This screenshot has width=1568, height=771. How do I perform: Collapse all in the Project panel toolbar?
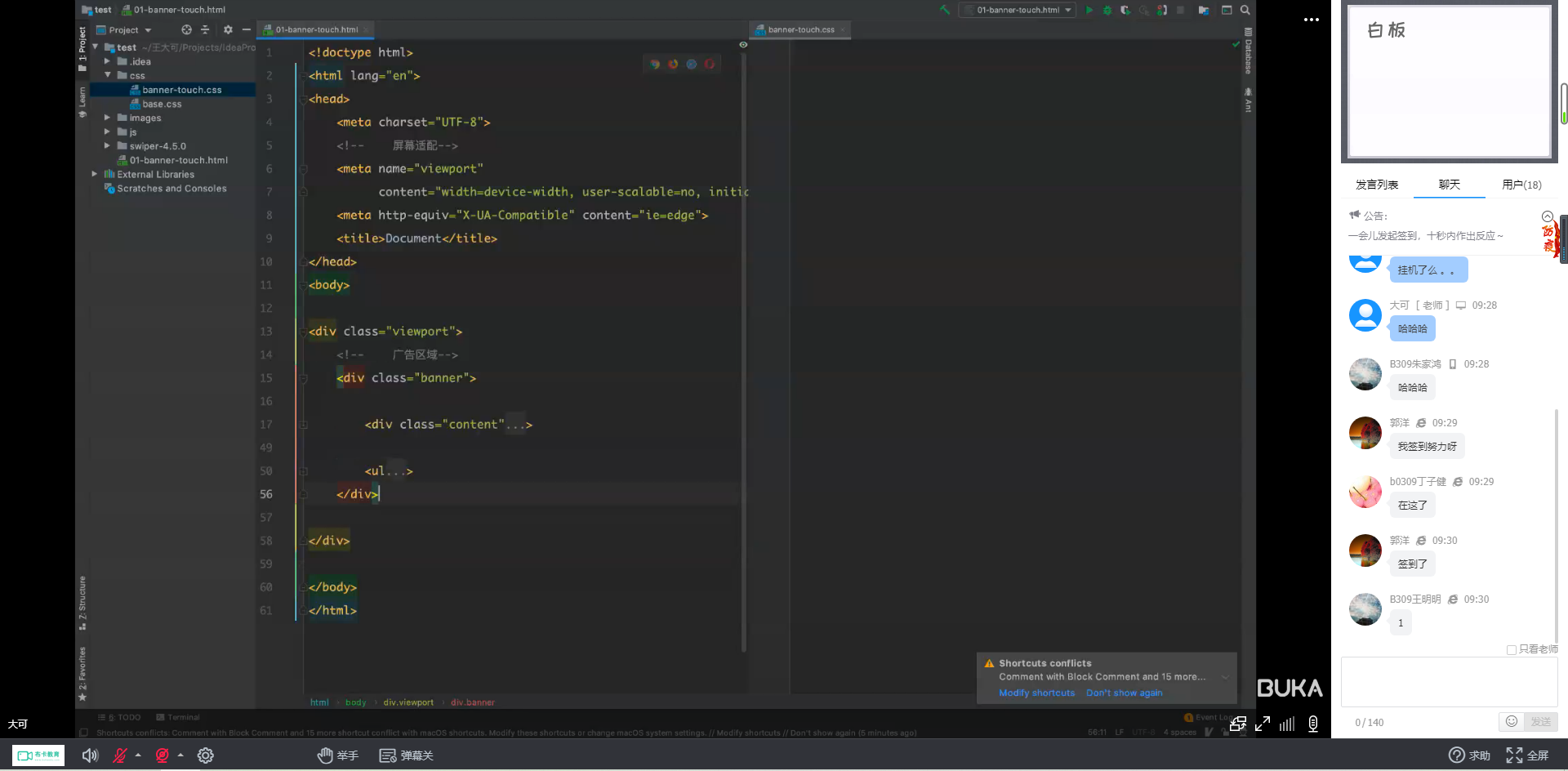click(205, 29)
